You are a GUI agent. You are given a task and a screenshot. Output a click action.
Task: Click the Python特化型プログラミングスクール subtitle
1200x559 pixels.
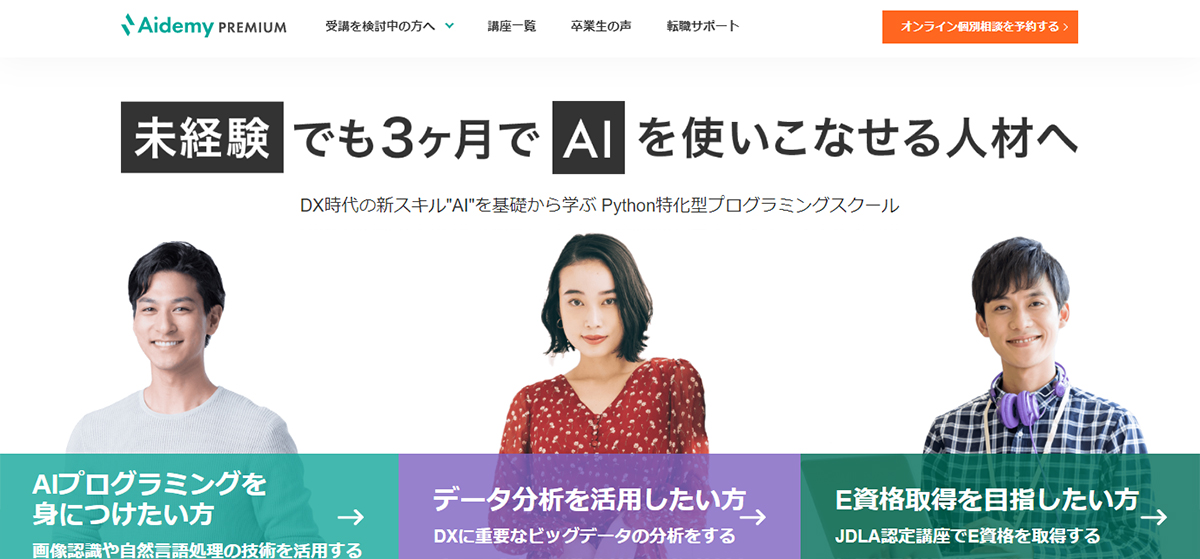(750, 206)
